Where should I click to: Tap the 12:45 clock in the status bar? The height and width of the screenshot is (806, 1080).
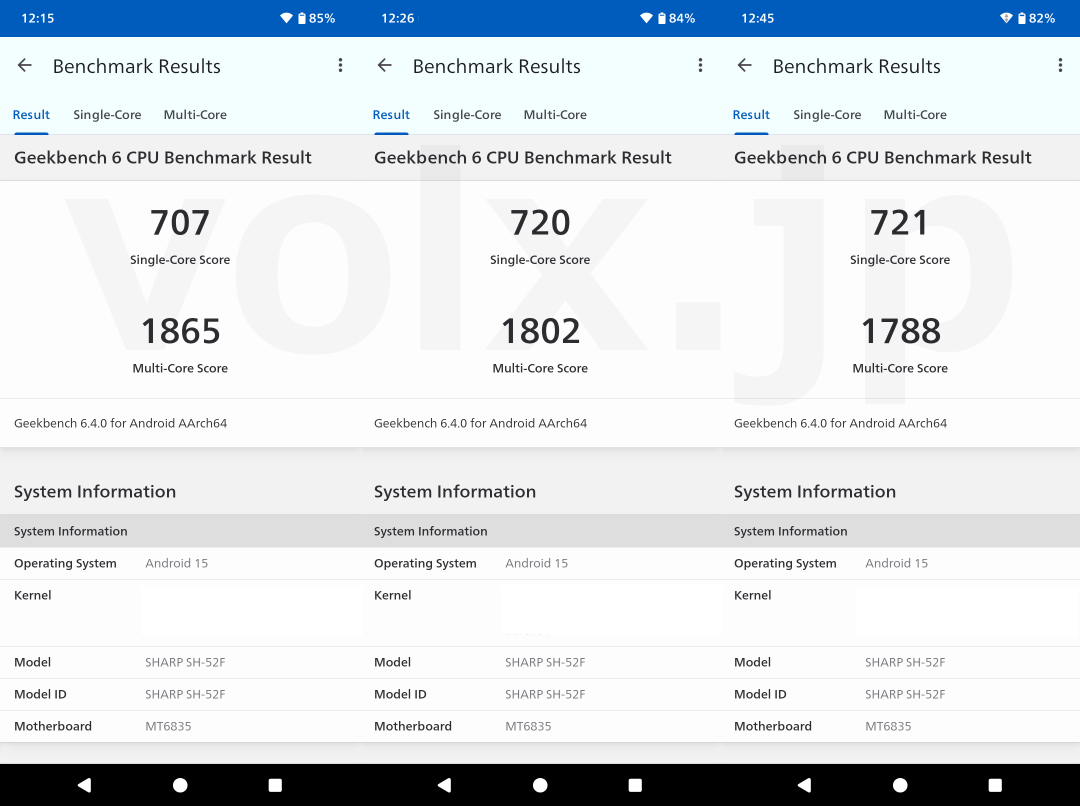tap(758, 18)
